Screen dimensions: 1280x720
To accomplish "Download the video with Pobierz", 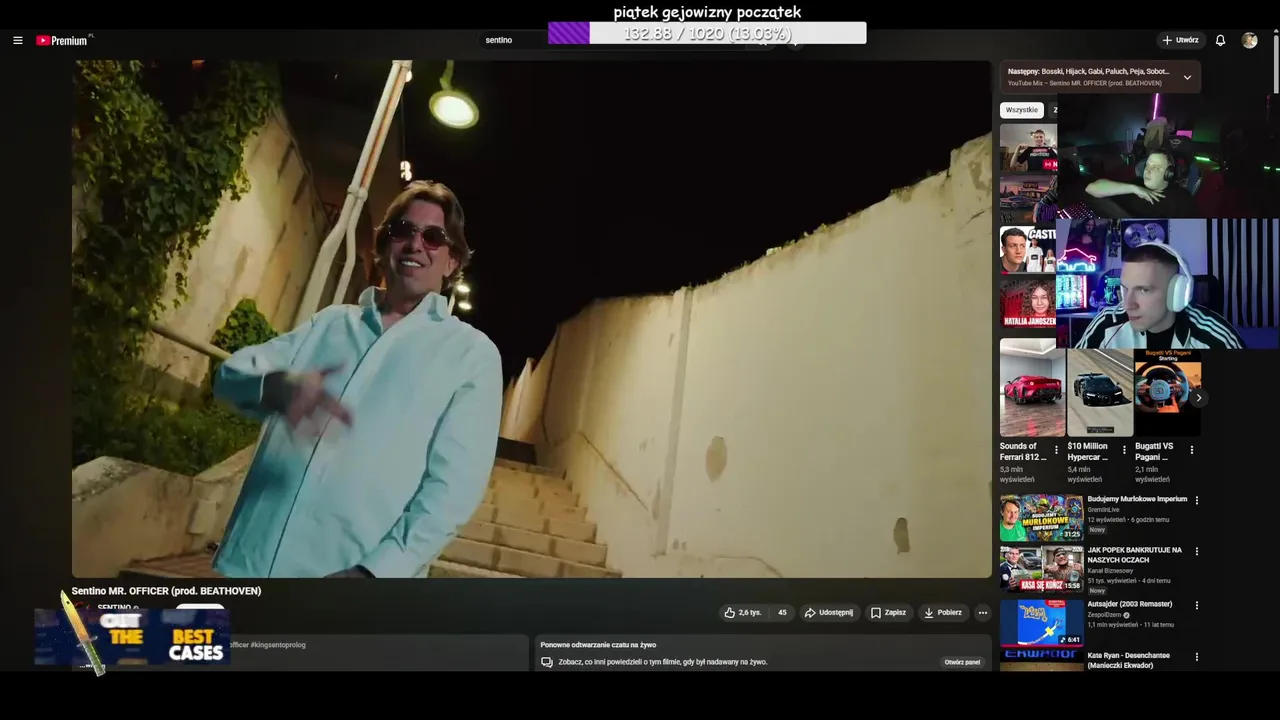I will coord(942,612).
